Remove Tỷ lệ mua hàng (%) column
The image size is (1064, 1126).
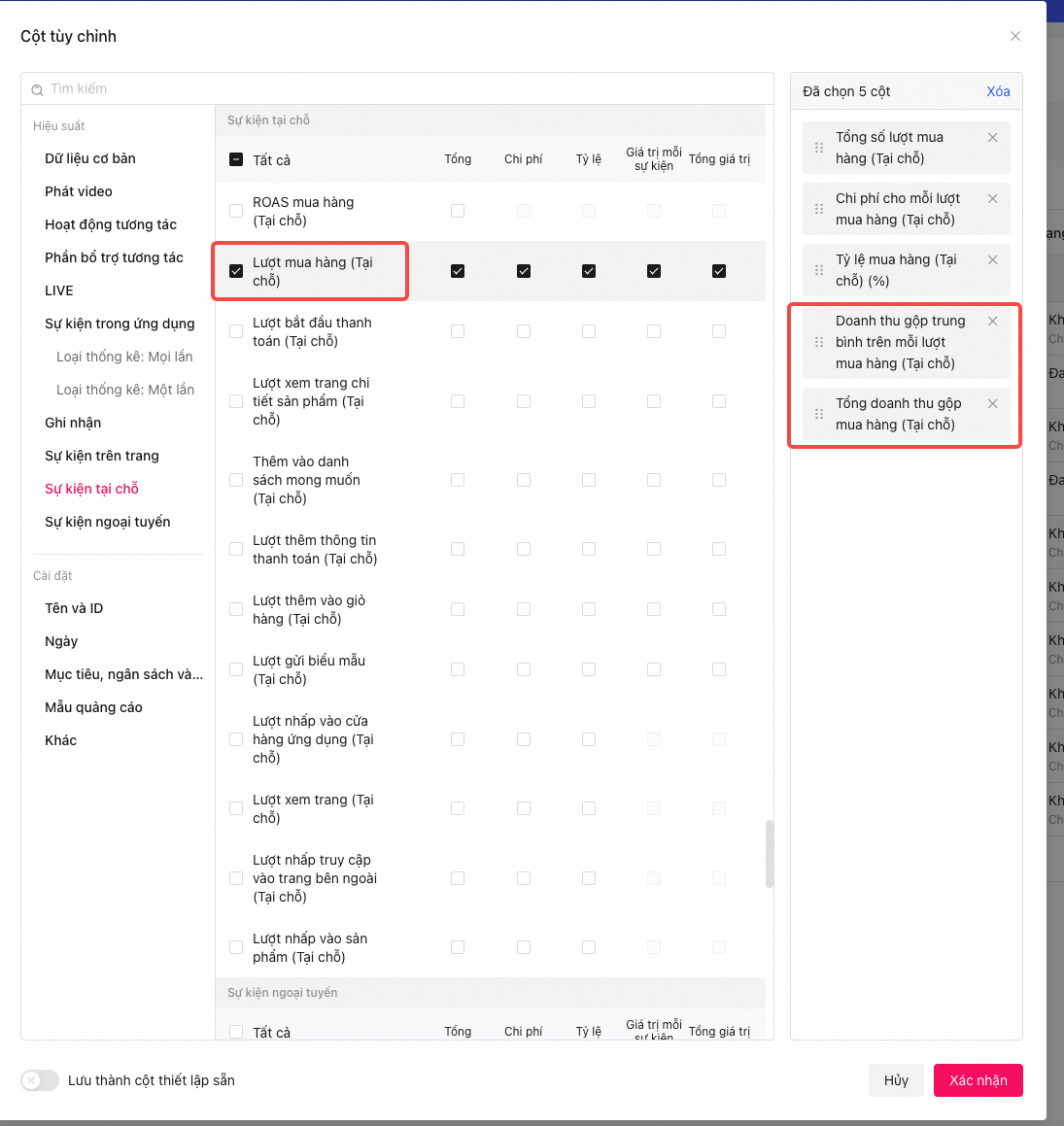click(992, 259)
